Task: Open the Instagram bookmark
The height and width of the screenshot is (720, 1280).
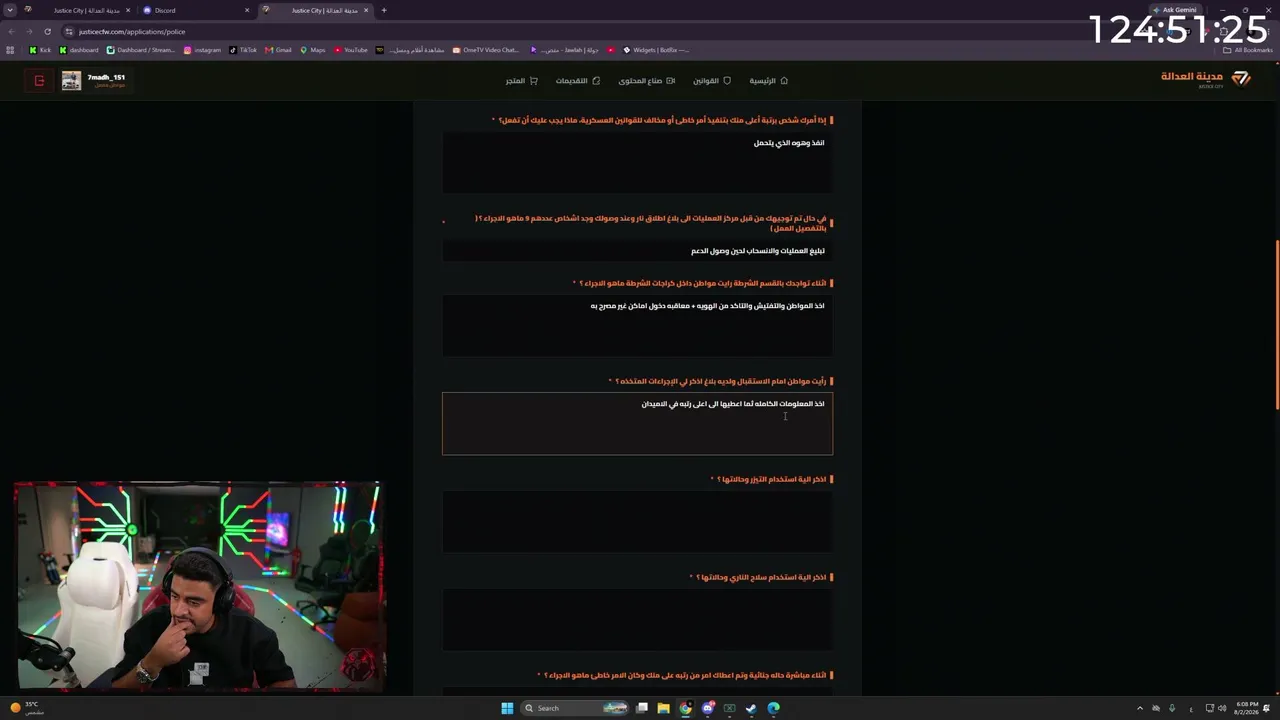Action: (202, 50)
